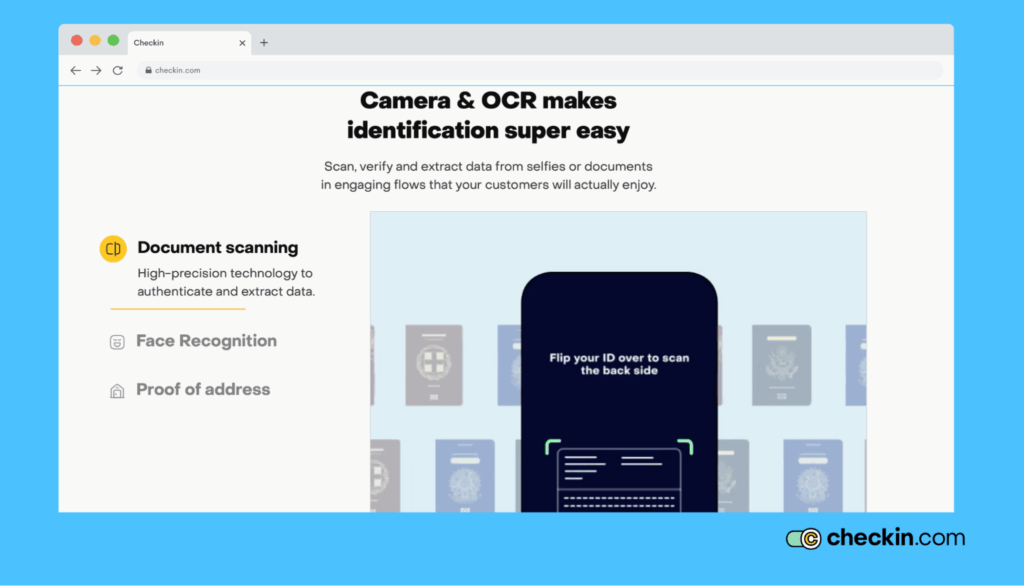Click the Face Recognition smiley icon
Image resolution: width=1024 pixels, height=586 pixels.
(x=117, y=342)
